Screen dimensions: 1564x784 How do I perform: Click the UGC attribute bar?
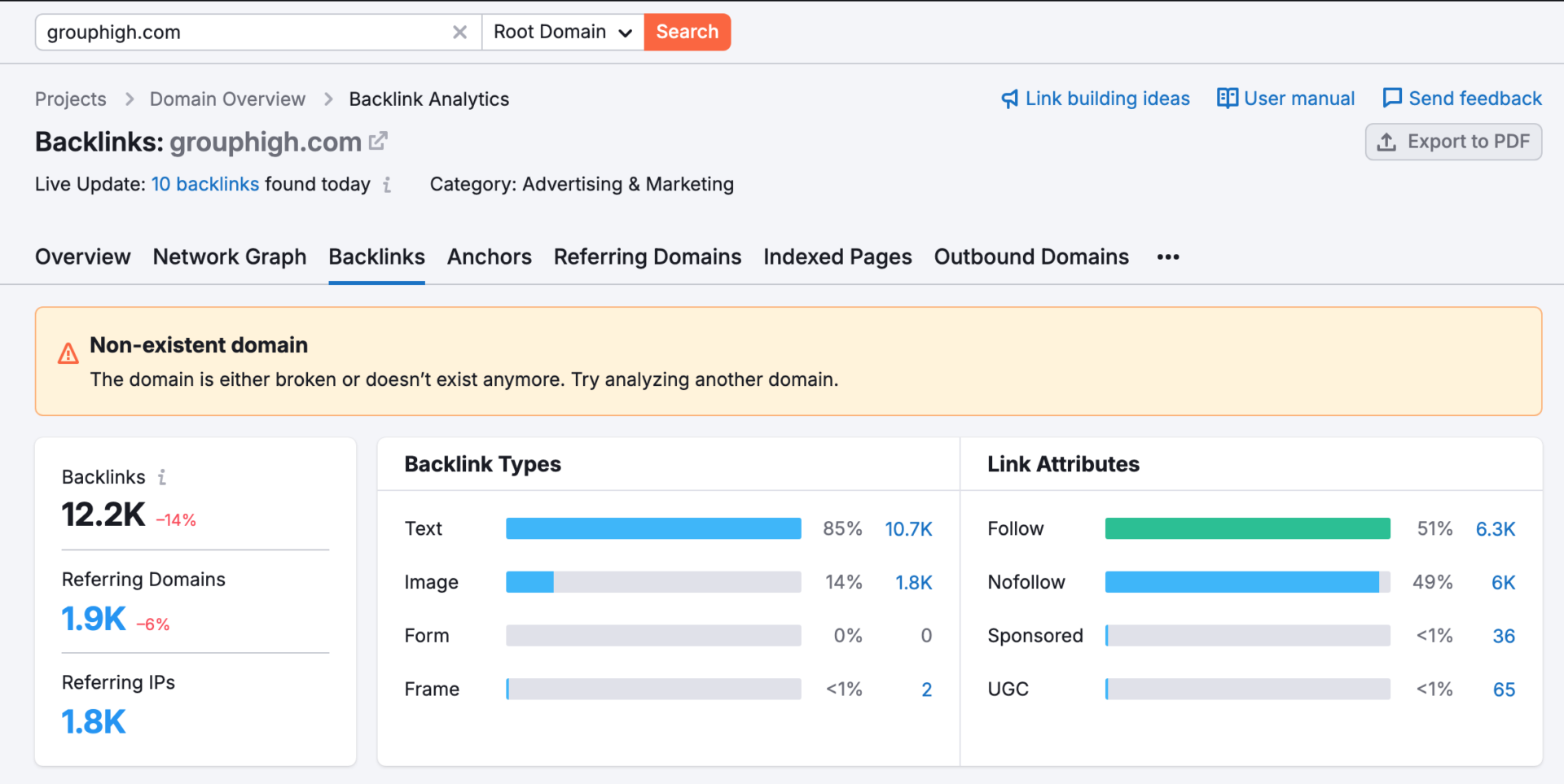click(1248, 690)
